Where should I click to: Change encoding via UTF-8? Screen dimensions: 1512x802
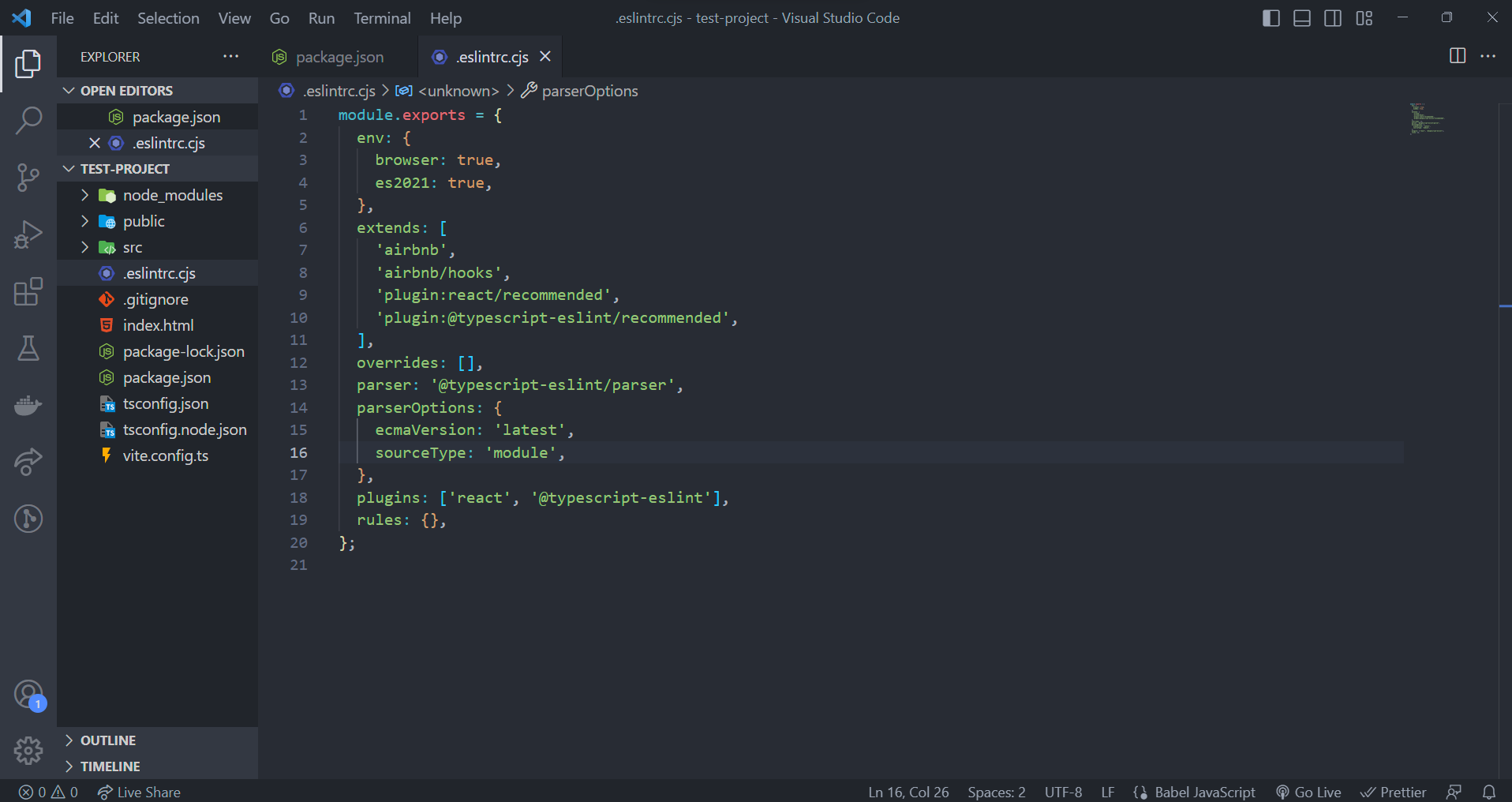(x=1063, y=792)
